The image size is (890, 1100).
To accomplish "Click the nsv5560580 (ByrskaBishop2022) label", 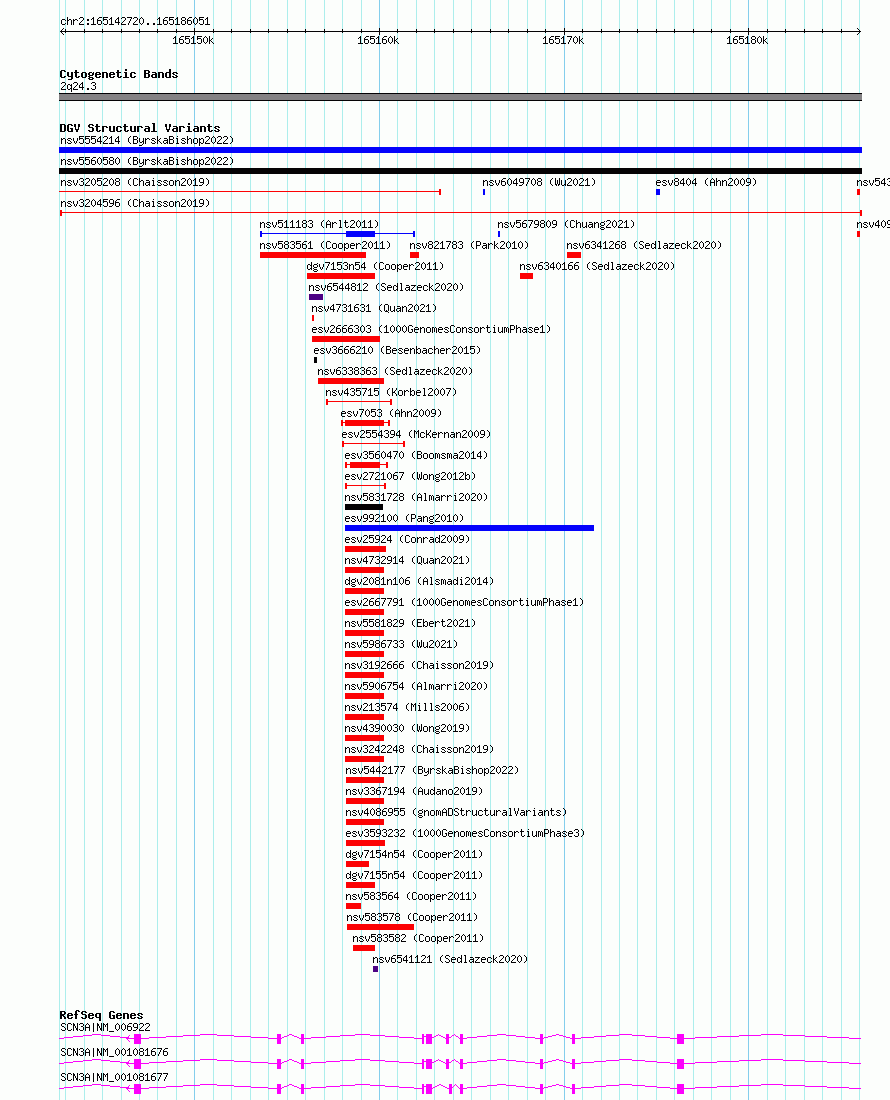I will (147, 161).
